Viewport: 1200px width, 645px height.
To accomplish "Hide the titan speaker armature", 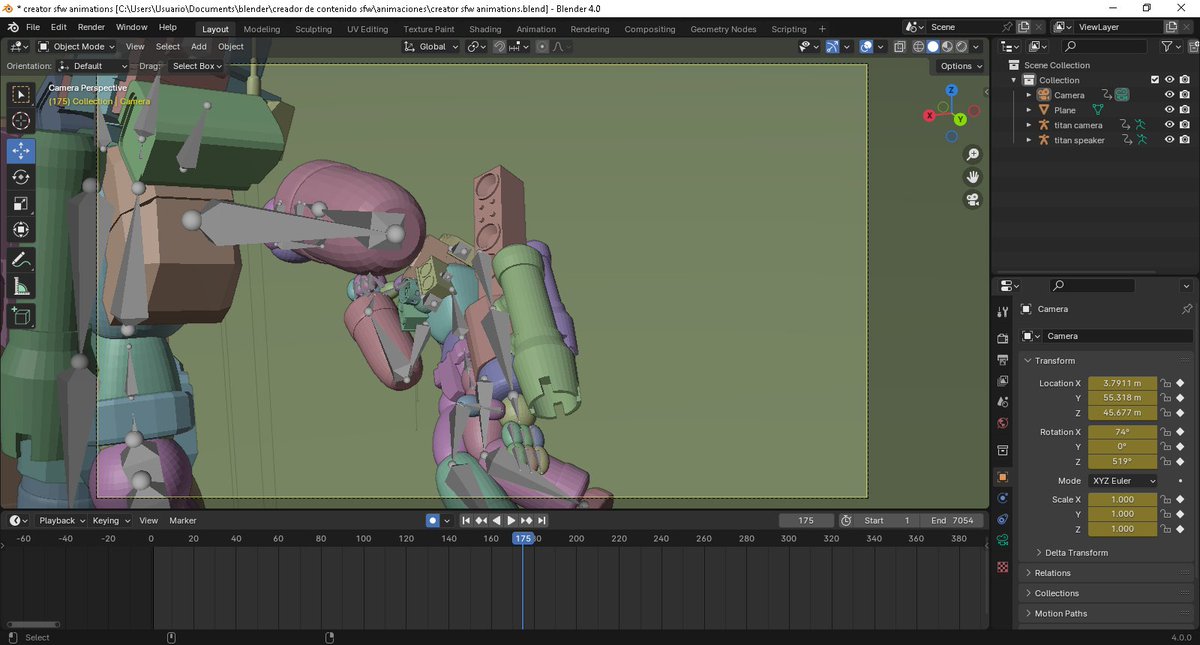I will 1169,140.
